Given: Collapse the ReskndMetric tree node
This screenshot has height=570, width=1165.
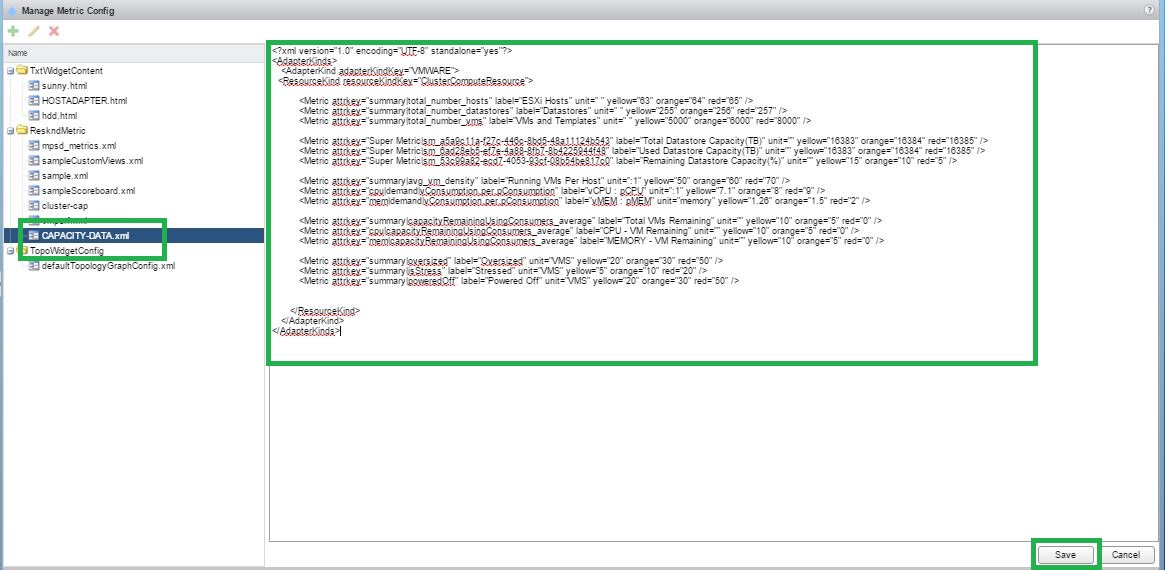Looking at the screenshot, I should coord(8,131).
